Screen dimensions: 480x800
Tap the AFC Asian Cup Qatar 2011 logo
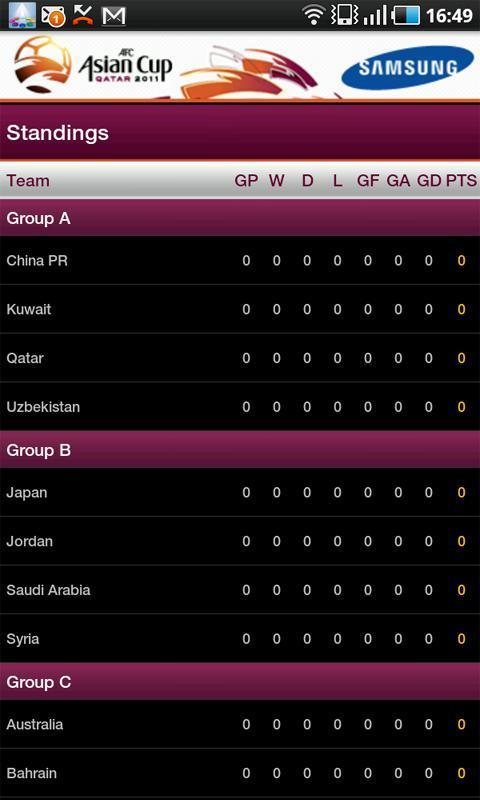coord(93,64)
